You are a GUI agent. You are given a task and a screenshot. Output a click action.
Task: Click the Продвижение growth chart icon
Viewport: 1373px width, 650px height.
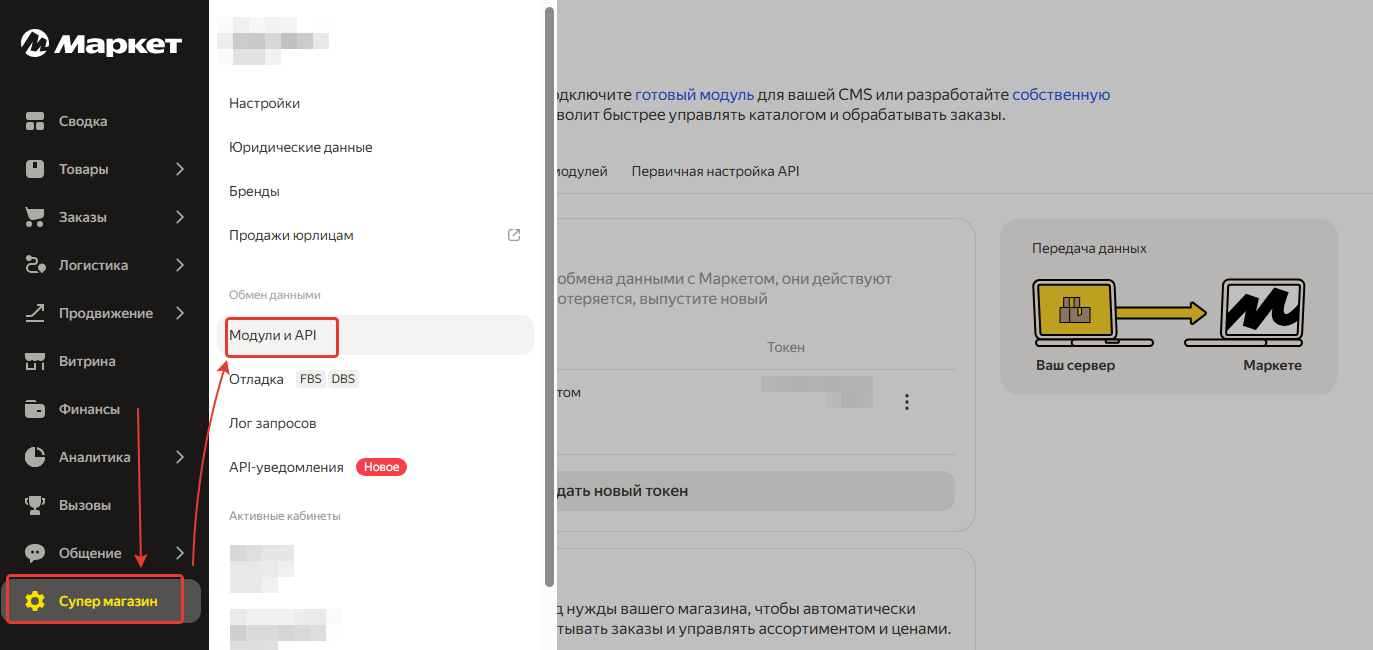pos(35,313)
